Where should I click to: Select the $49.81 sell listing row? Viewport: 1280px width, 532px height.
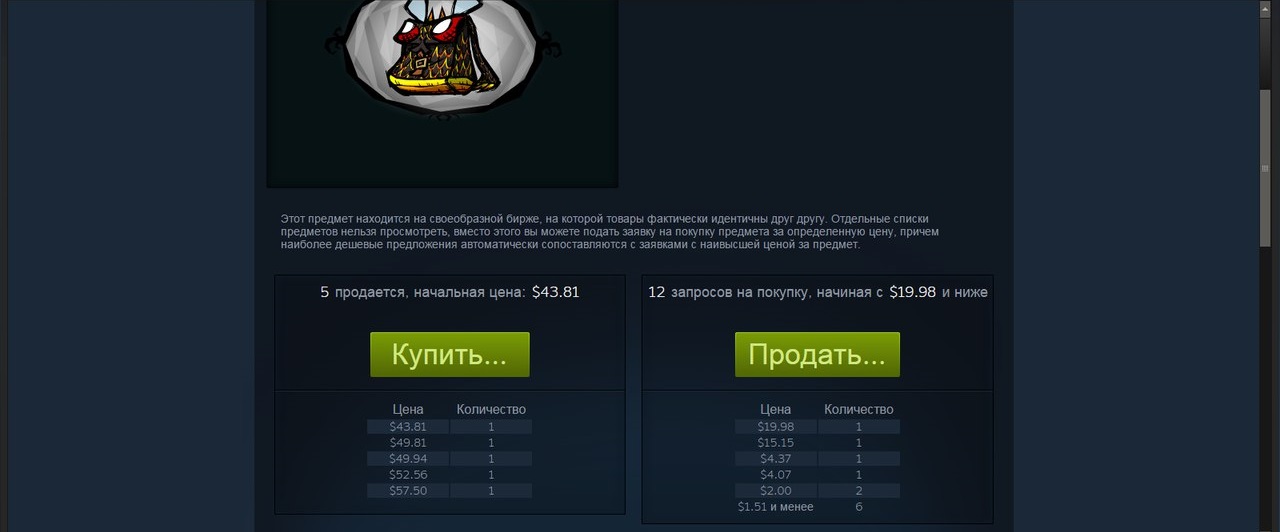(x=449, y=443)
